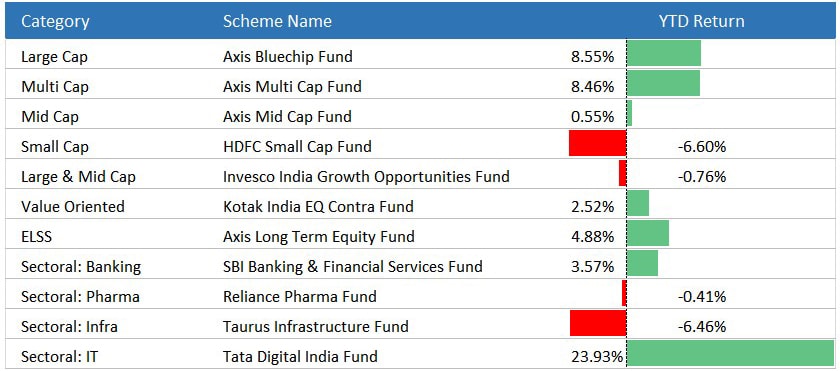Select the Value Oriented category cell
840x371 pixels.
(x=72, y=207)
